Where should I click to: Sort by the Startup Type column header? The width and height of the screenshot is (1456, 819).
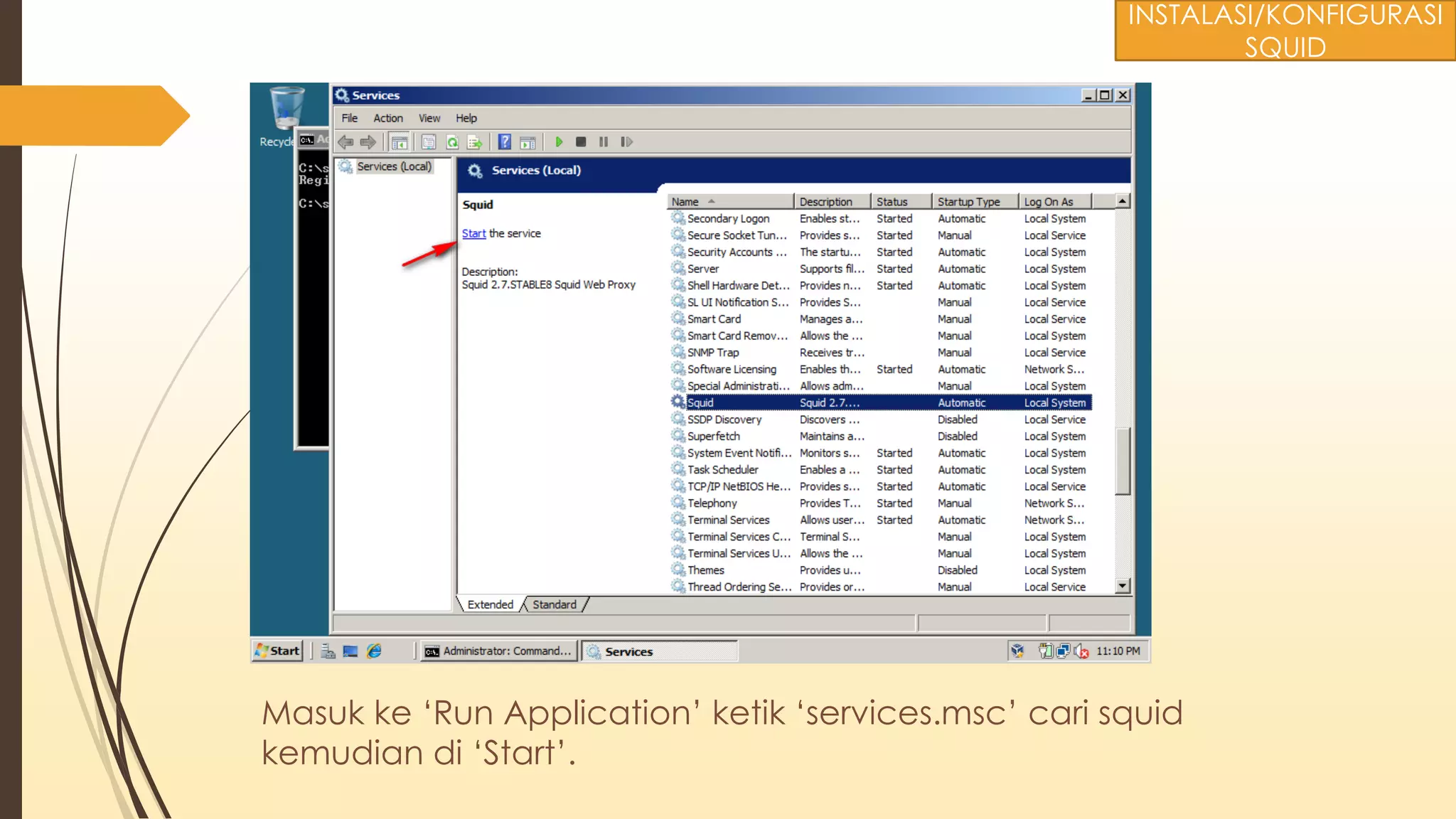click(x=975, y=202)
